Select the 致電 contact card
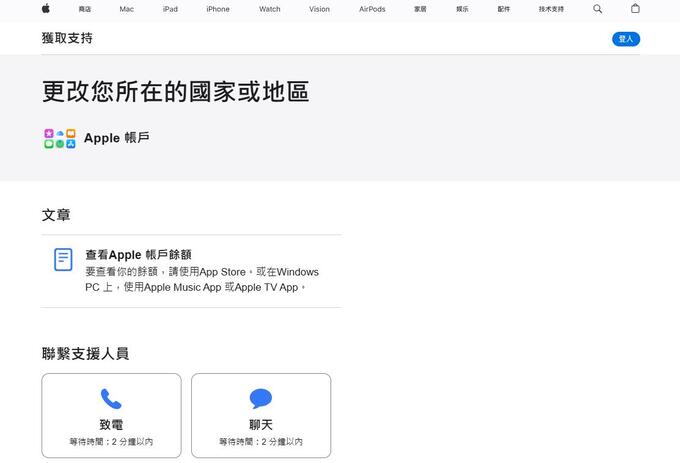The width and height of the screenshot is (680, 463). [x=111, y=415]
